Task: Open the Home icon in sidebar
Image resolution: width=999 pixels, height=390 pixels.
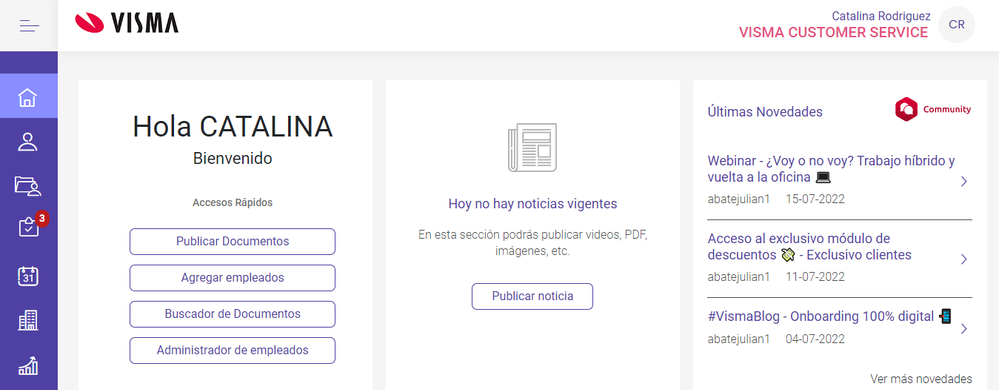Action: pyautogui.click(x=27, y=98)
